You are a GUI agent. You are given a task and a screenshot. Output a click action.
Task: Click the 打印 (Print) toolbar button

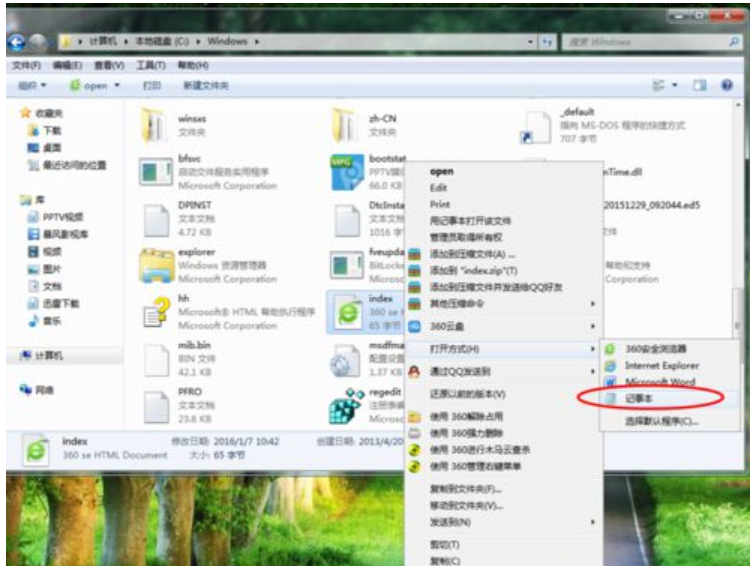[x=152, y=86]
